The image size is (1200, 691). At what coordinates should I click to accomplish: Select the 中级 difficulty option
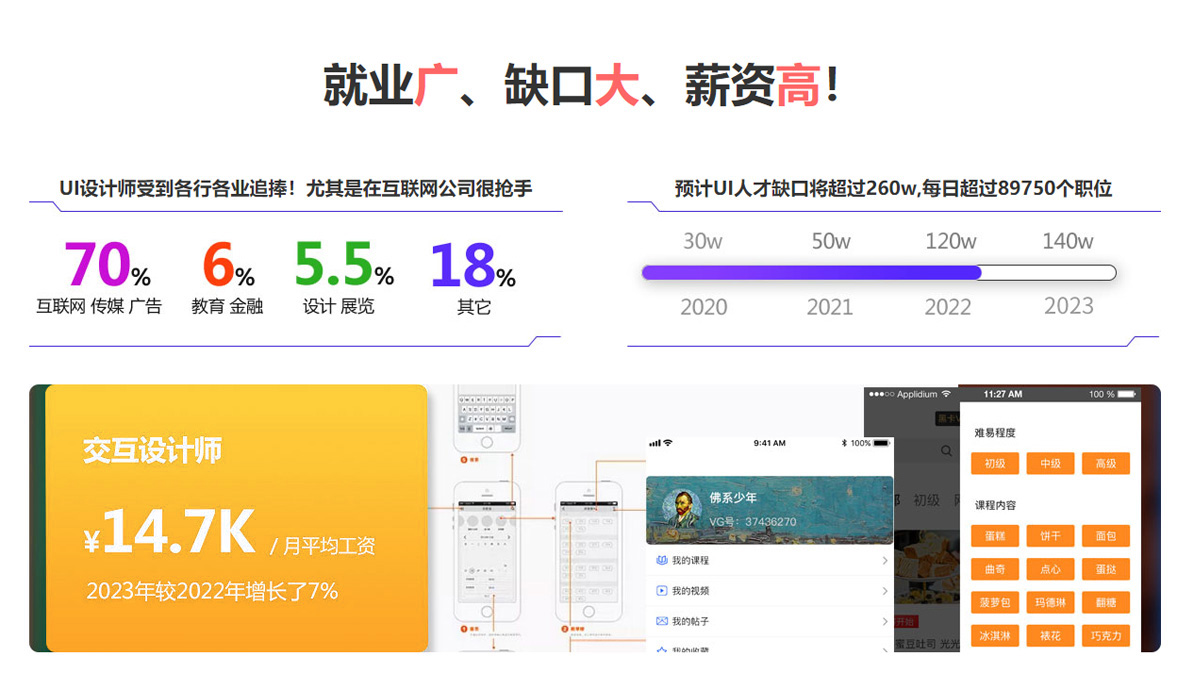coord(1050,464)
